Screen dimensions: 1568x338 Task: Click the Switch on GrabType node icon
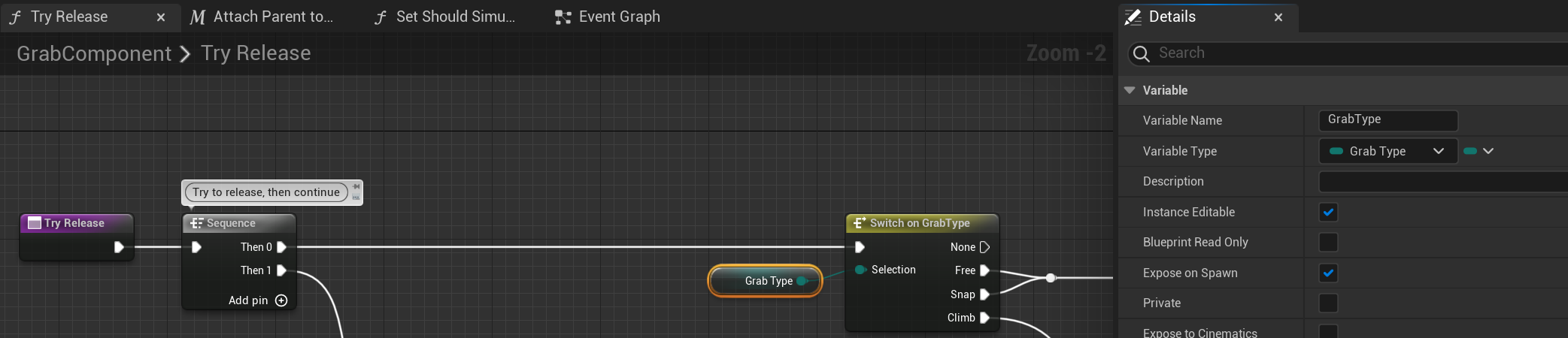[860, 223]
